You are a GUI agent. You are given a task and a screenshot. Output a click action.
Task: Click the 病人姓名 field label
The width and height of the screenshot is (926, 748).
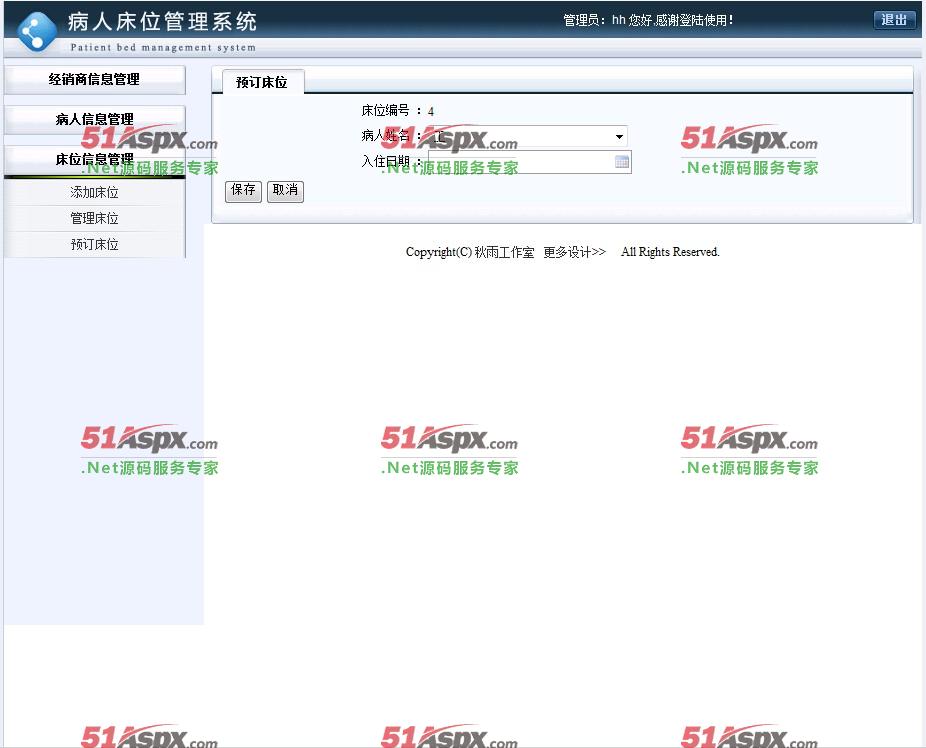click(385, 136)
